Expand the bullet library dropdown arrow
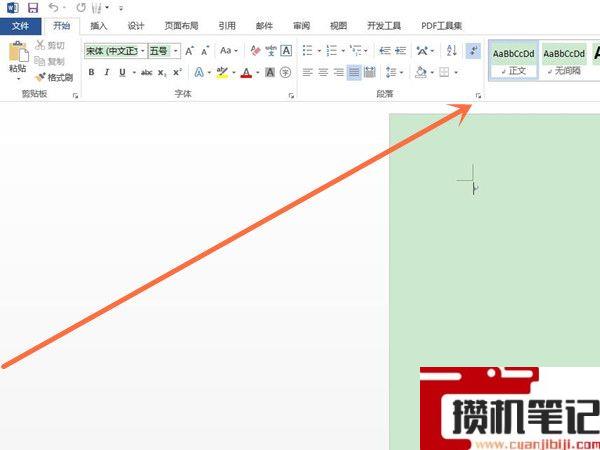This screenshot has height=450, width=600. 319,51
